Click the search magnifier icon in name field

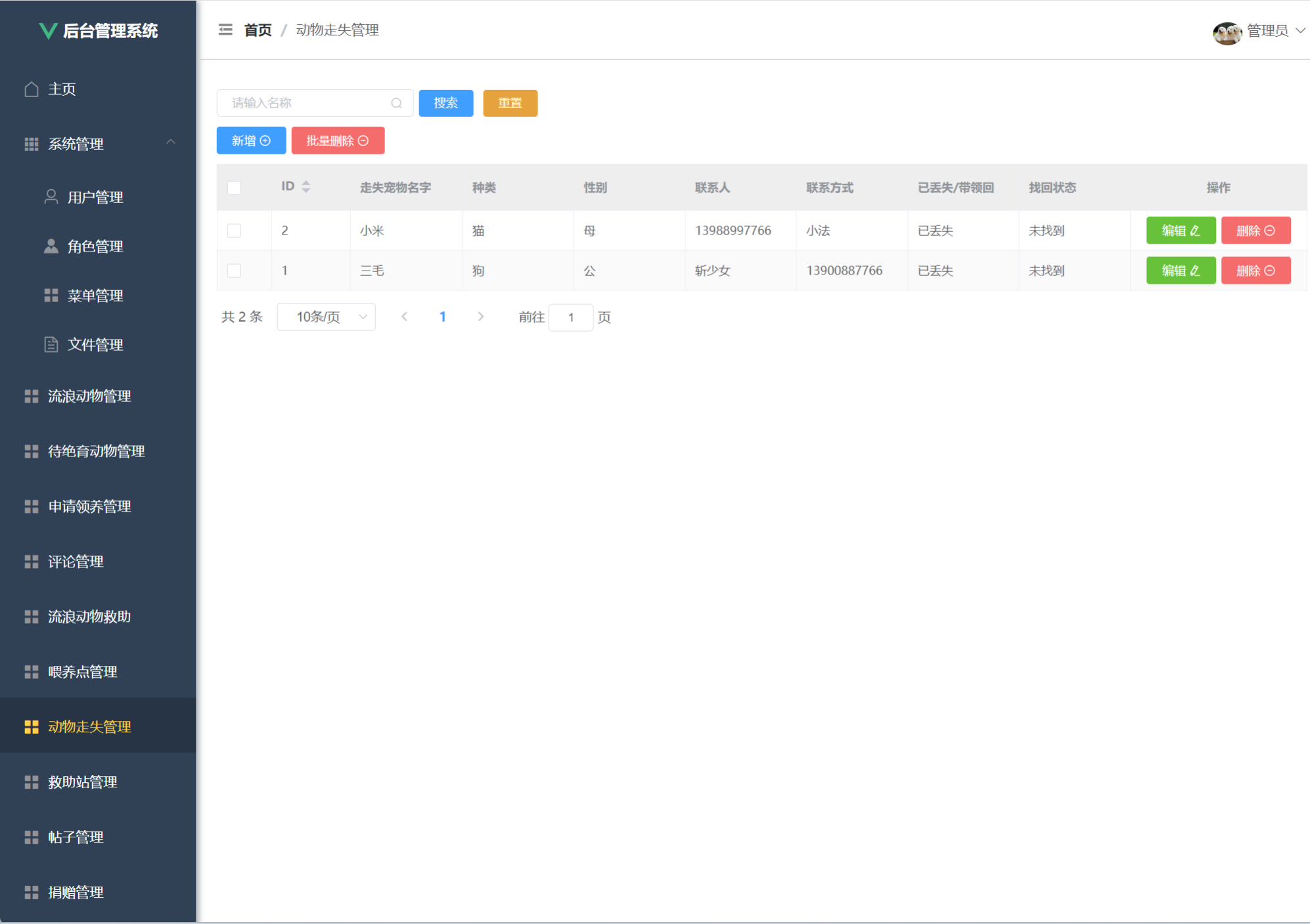[396, 103]
